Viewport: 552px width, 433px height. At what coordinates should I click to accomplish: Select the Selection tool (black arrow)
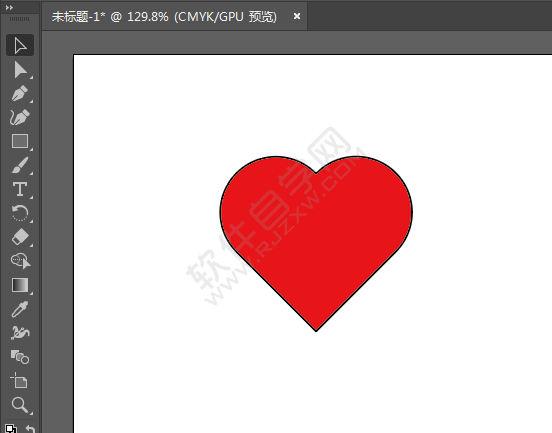click(x=20, y=45)
